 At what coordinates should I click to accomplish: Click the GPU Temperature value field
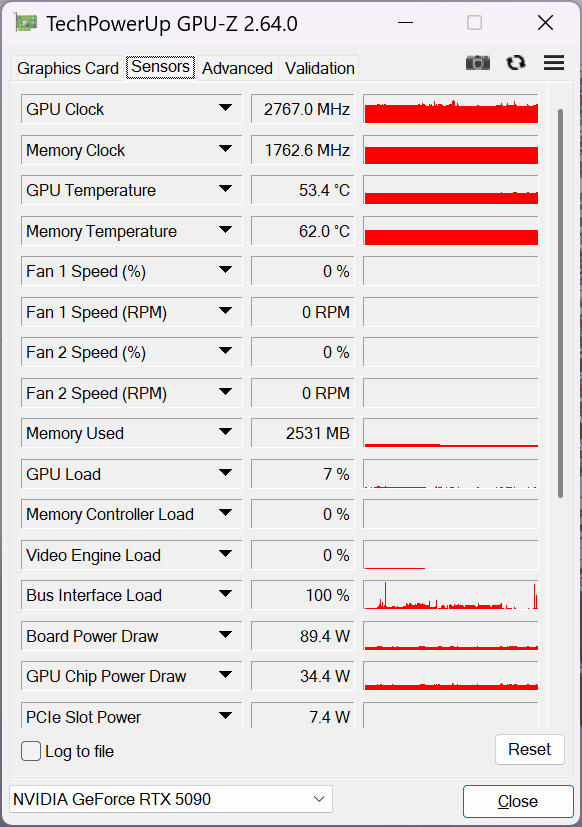pyautogui.click(x=302, y=190)
